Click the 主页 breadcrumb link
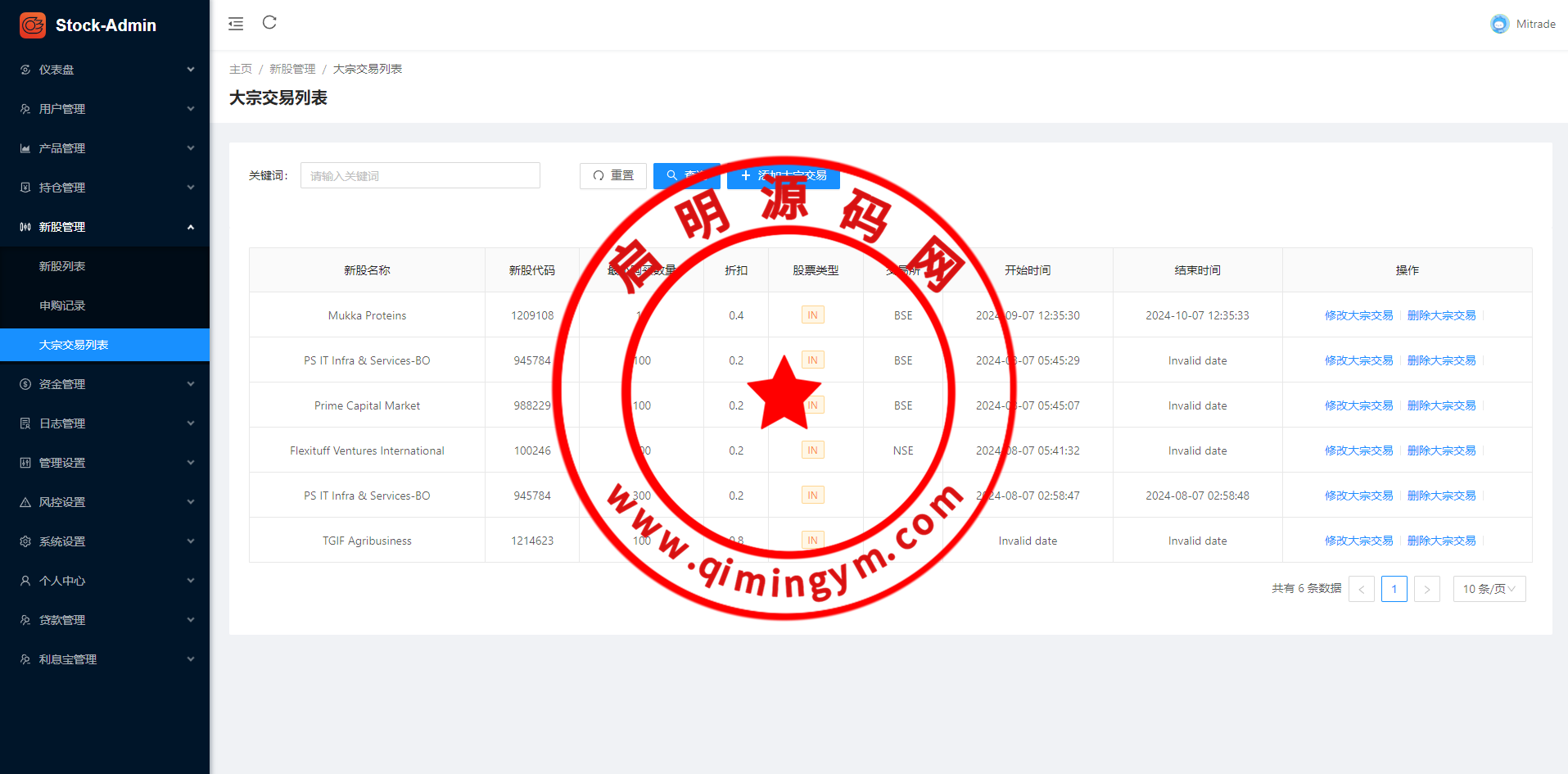This screenshot has height=774, width=1568. [241, 69]
